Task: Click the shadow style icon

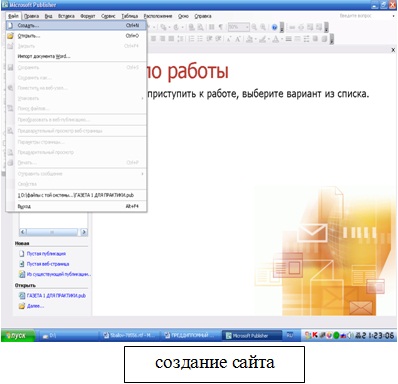Action: (x=315, y=39)
